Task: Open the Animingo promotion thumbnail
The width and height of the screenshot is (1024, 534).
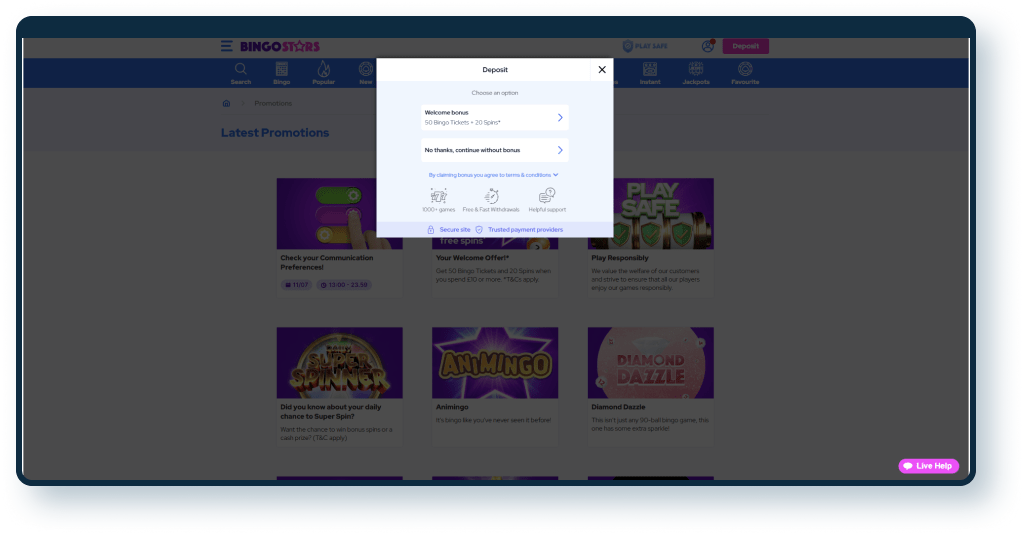Action: [x=494, y=363]
